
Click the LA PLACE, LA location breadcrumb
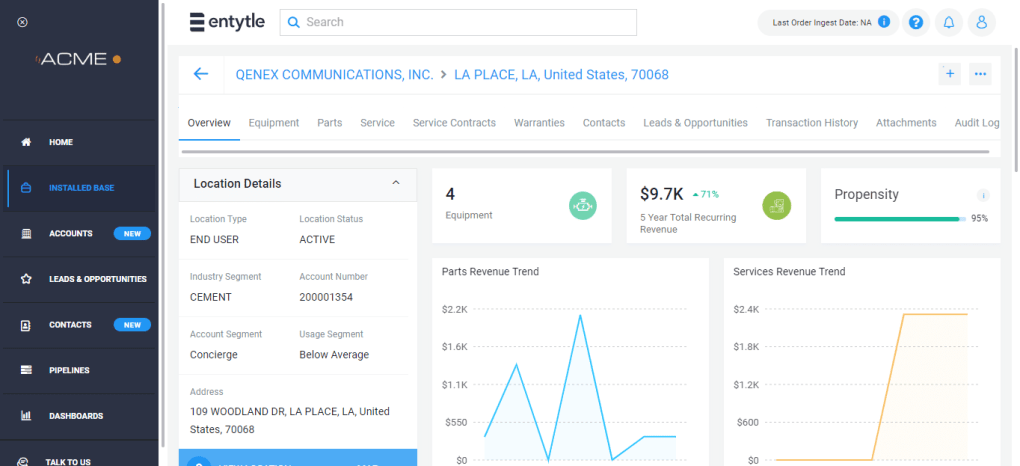561,74
